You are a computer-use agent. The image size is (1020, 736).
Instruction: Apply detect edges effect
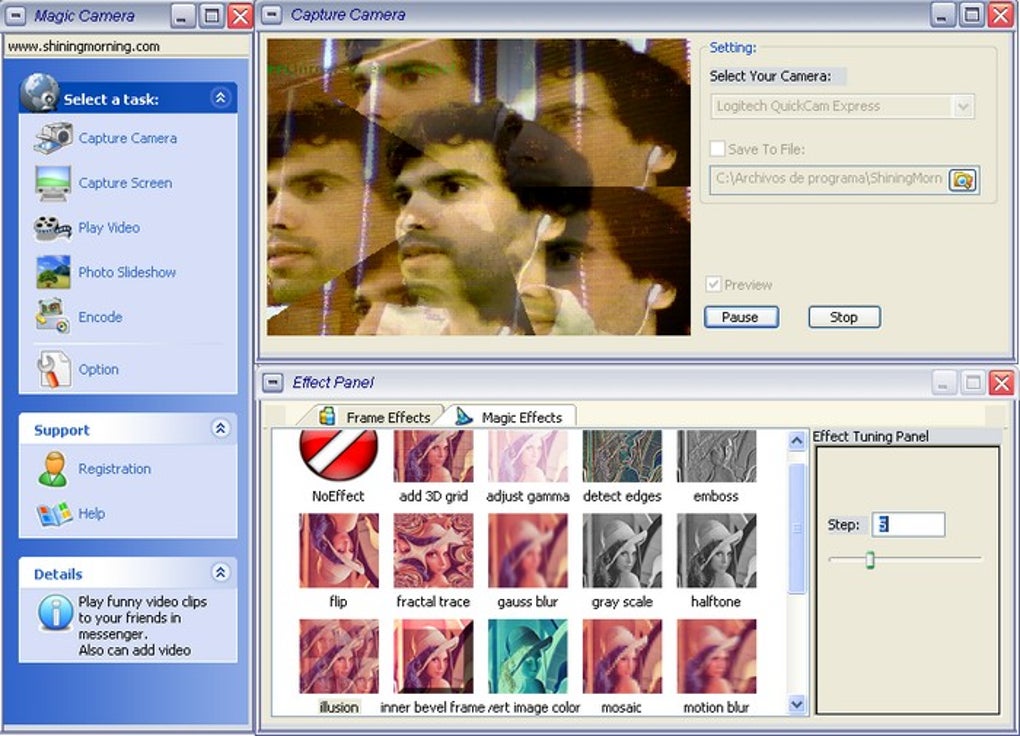(x=622, y=456)
